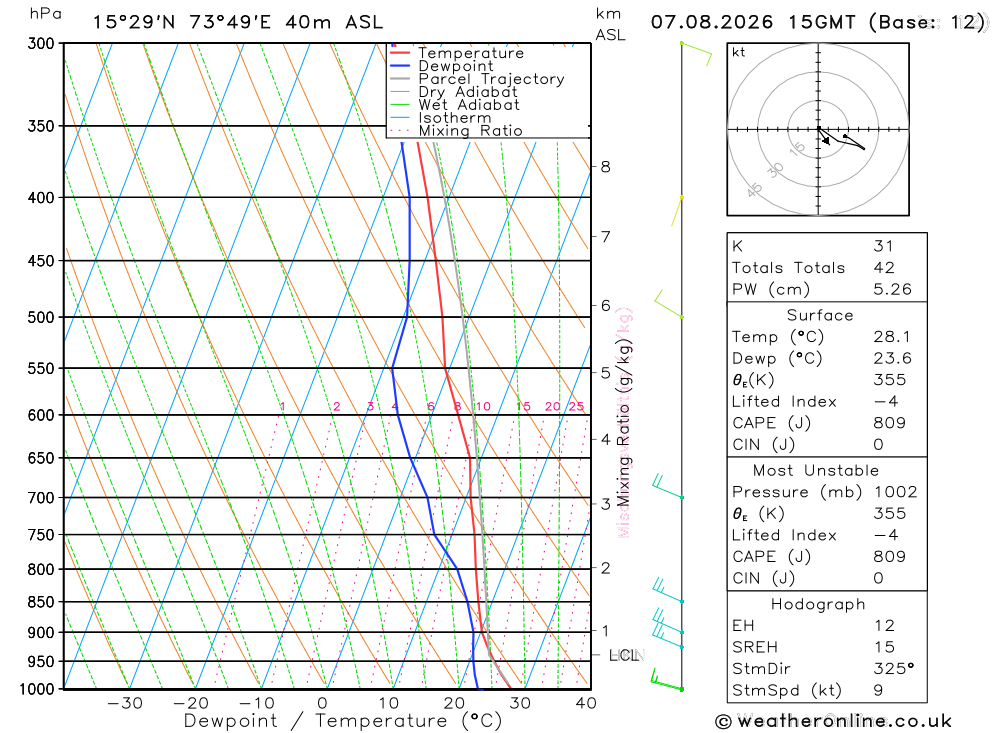The image size is (1000, 733).
Task: Click the Surface CAPE (J) row
Action: pyautogui.click(x=827, y=424)
